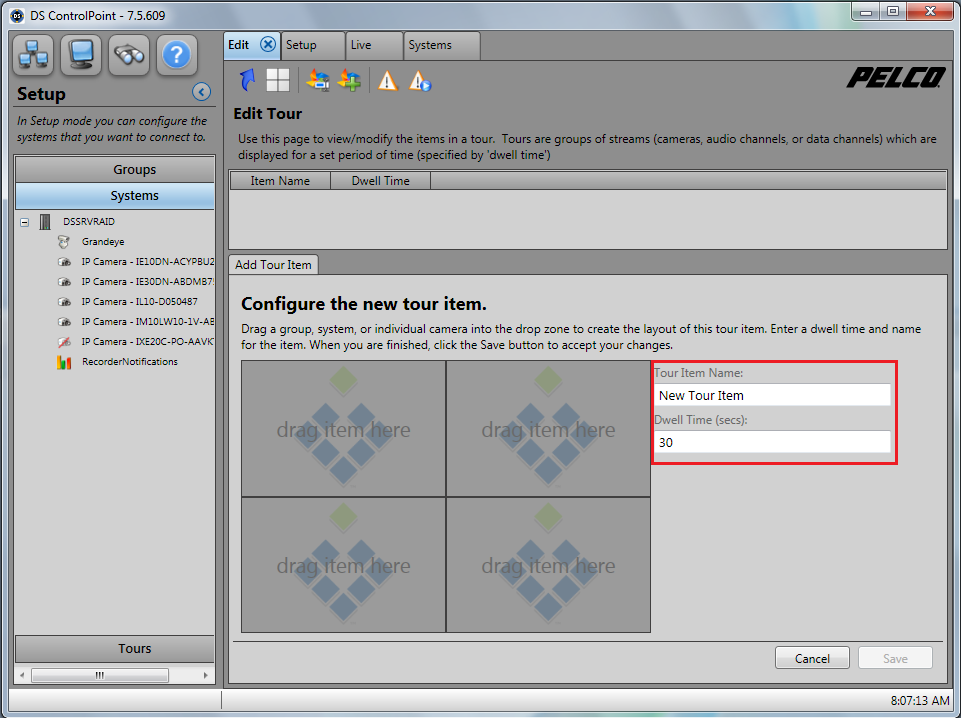961x718 pixels.
Task: Click the blue back arrow in the toolbar
Action: click(246, 80)
